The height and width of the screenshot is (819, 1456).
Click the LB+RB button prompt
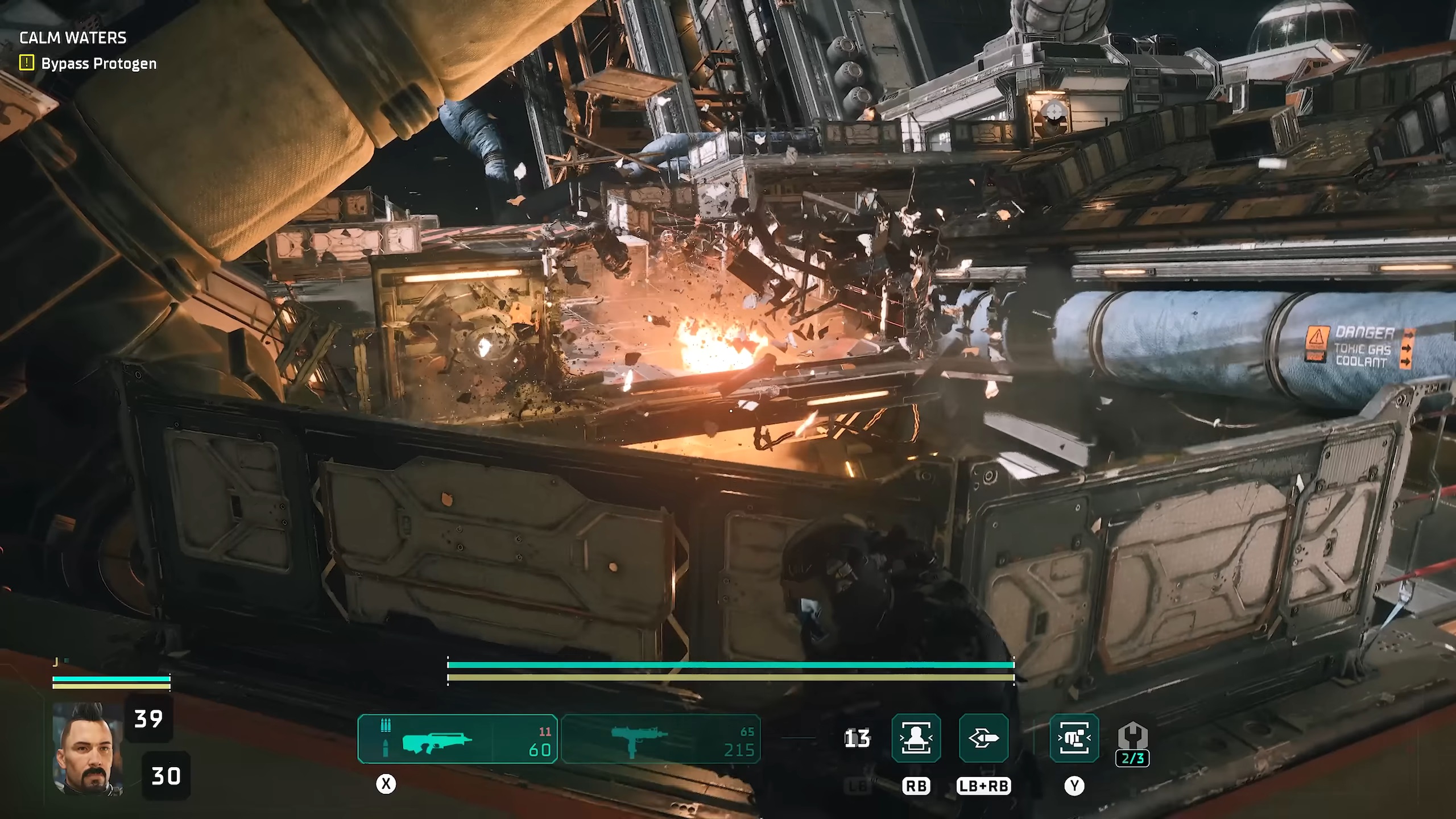984,786
